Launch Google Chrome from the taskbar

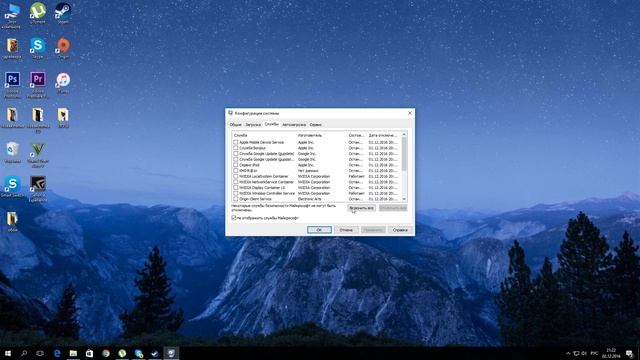pos(106,353)
